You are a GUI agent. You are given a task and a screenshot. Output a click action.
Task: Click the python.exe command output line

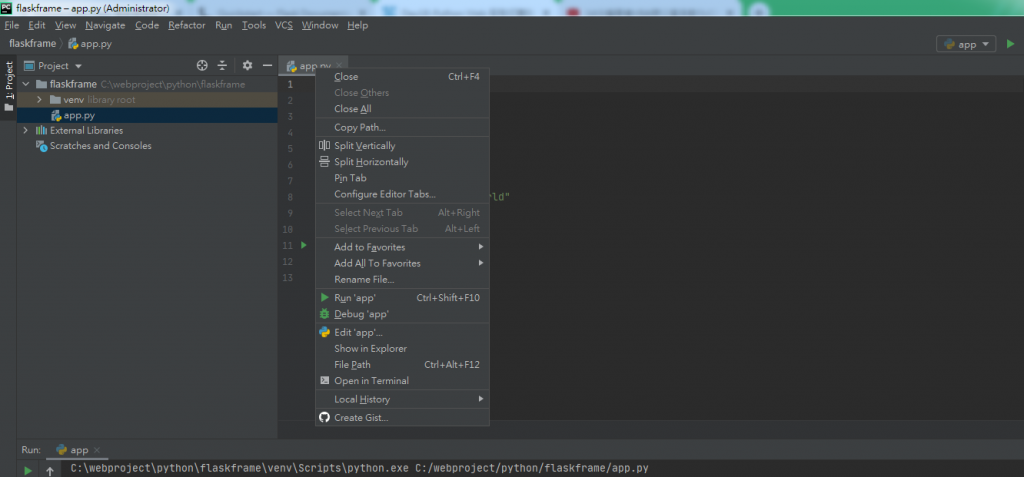(x=359, y=469)
